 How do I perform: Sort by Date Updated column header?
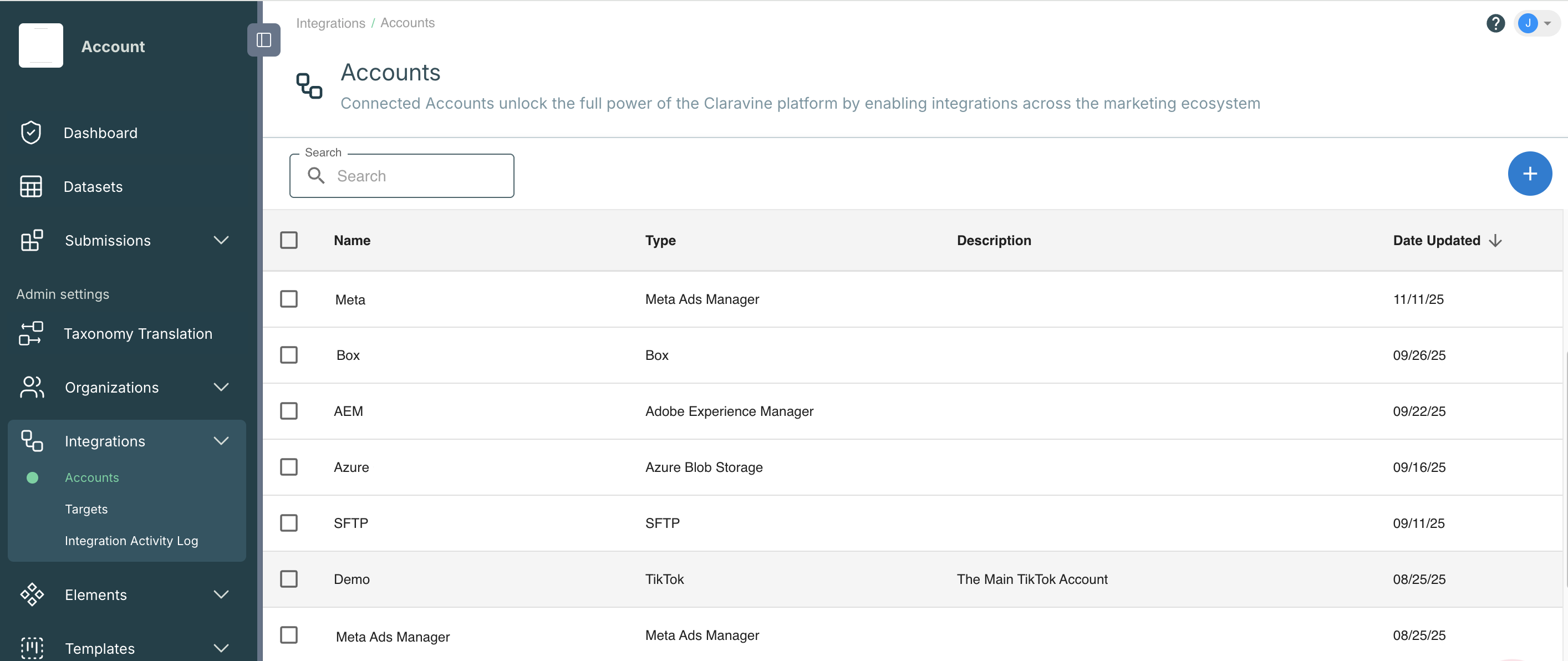tap(1437, 241)
